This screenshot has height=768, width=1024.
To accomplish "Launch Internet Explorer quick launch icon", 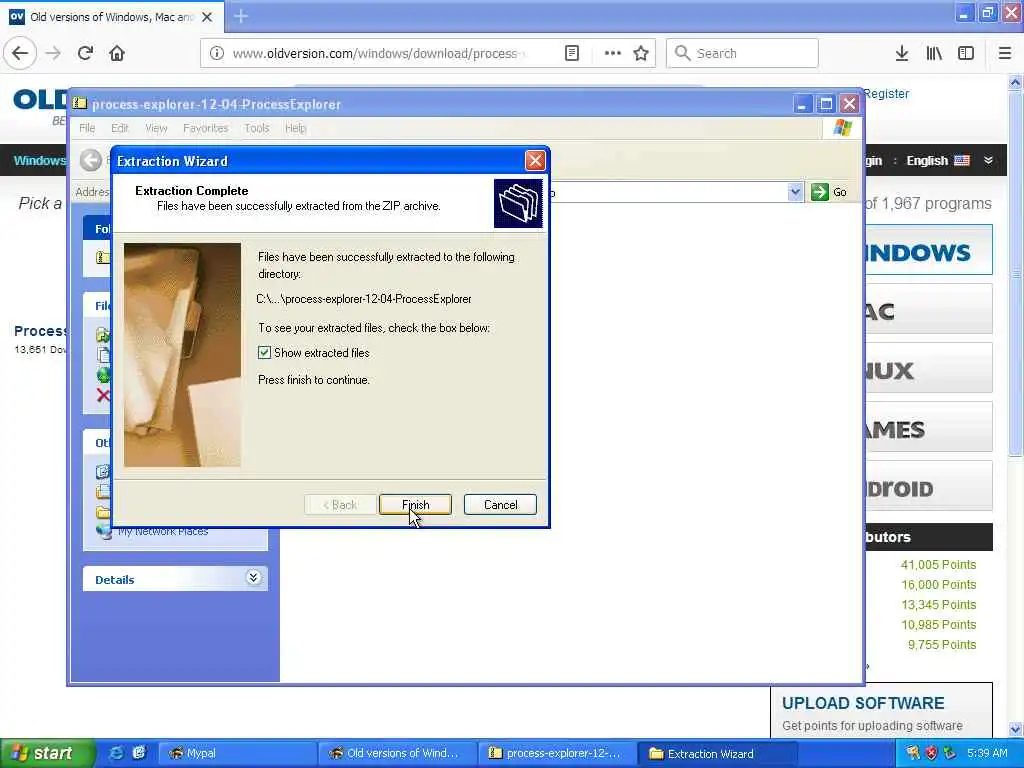I will 116,753.
